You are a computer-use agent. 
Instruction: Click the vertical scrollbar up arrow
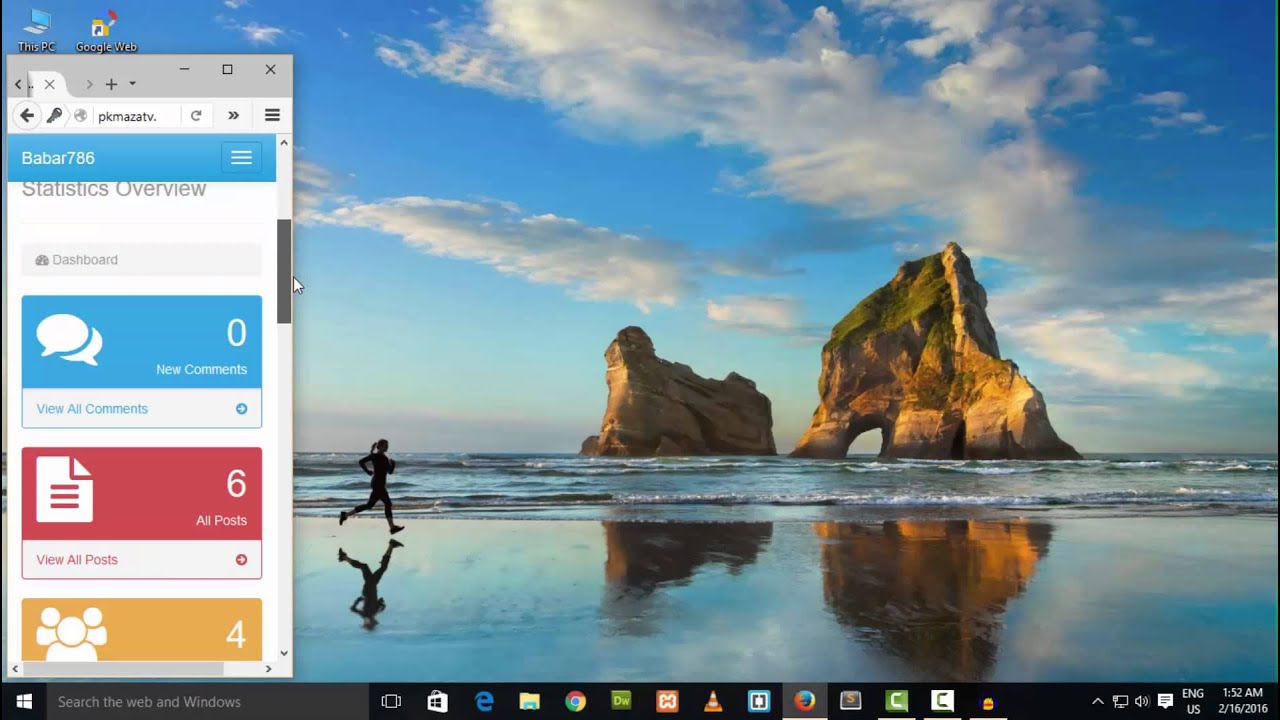(x=284, y=143)
